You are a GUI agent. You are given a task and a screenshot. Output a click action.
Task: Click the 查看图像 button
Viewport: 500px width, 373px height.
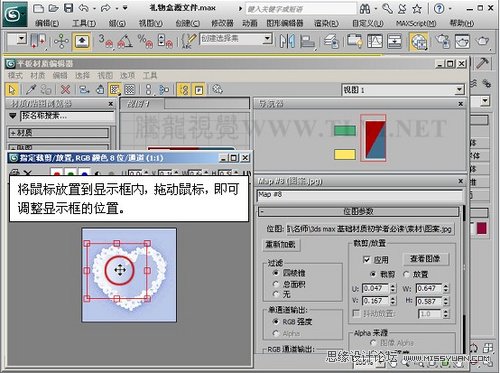click(x=425, y=259)
